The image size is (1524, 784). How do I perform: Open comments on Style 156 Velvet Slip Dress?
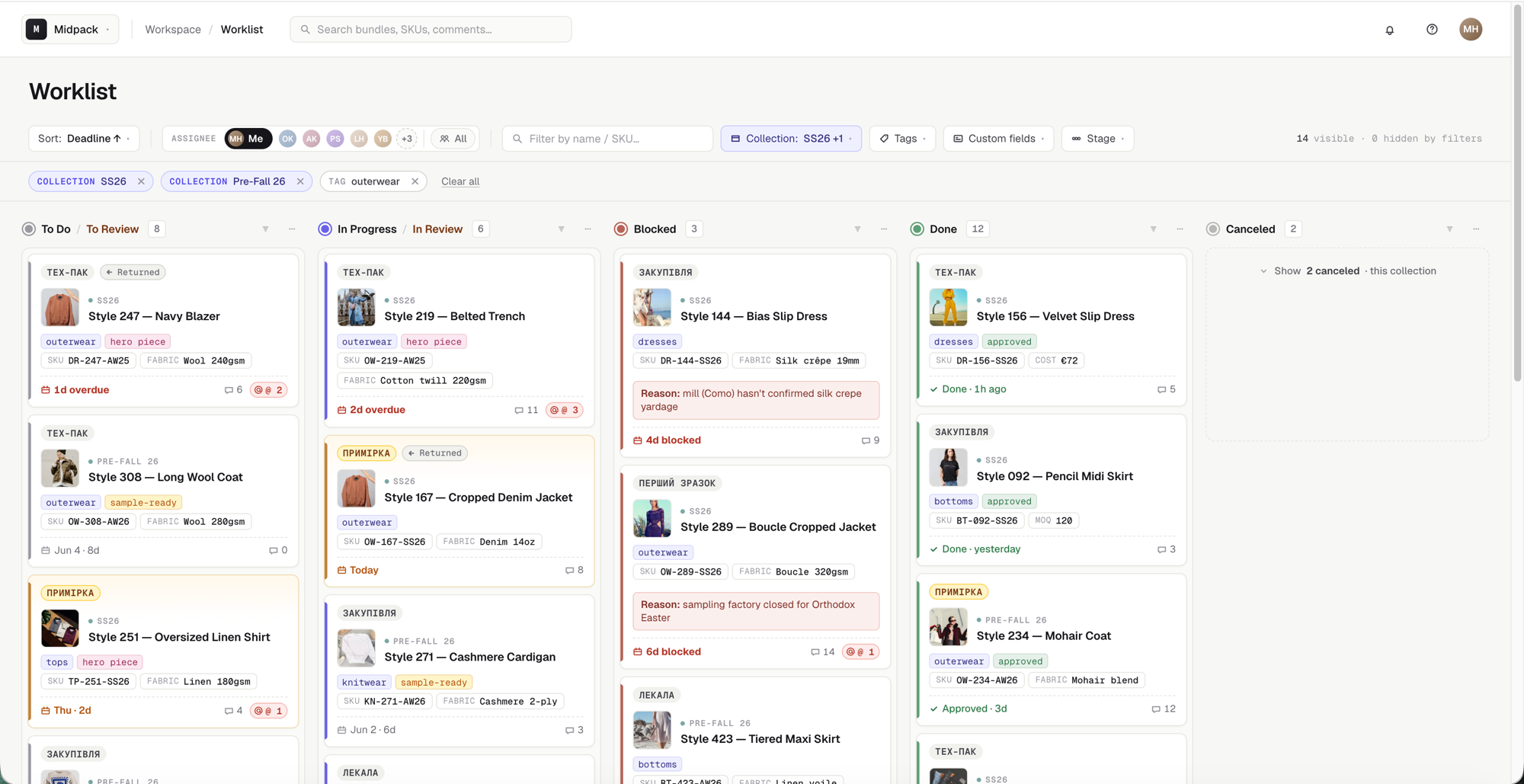1167,389
